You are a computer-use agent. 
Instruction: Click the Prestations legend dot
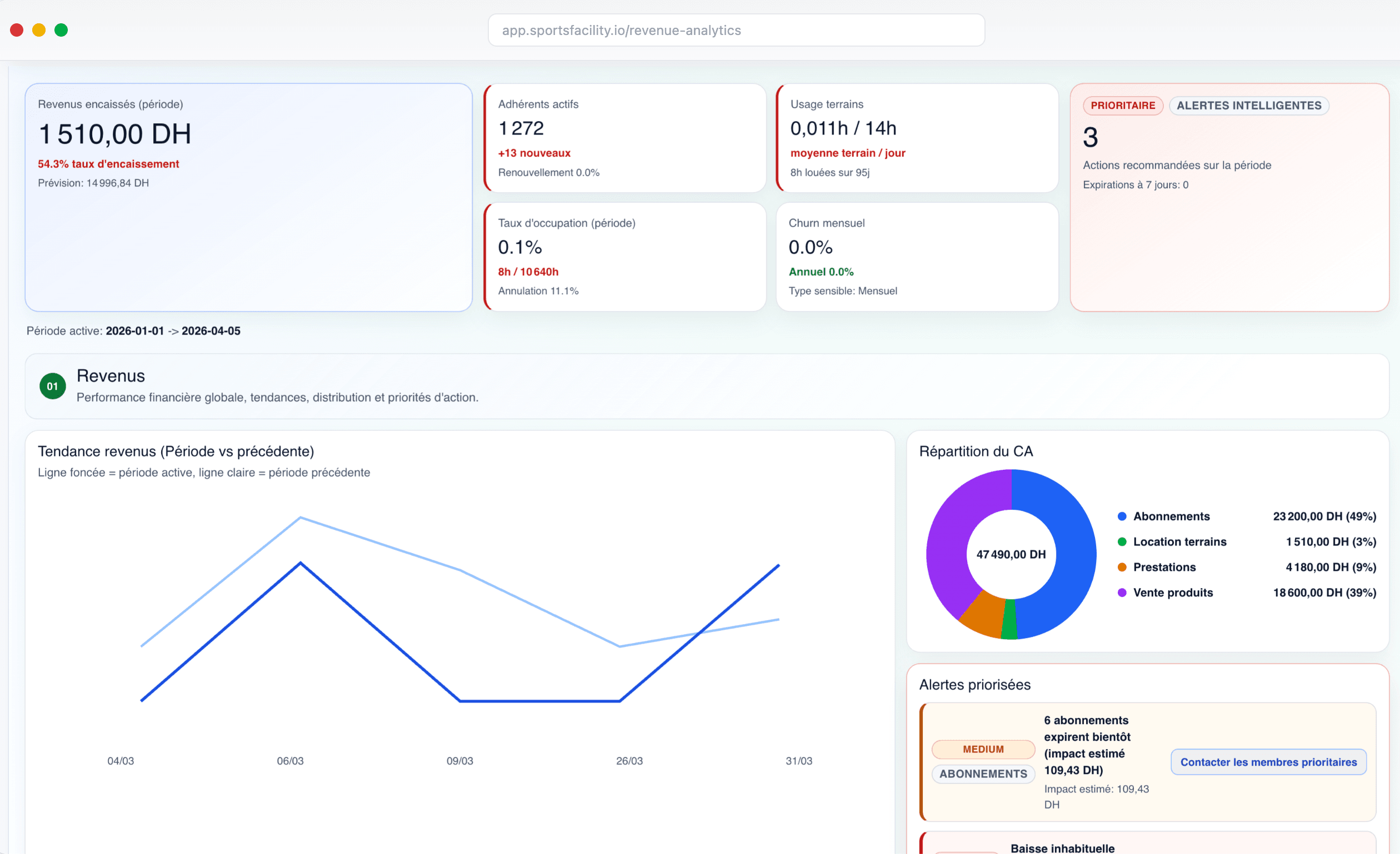1122,567
